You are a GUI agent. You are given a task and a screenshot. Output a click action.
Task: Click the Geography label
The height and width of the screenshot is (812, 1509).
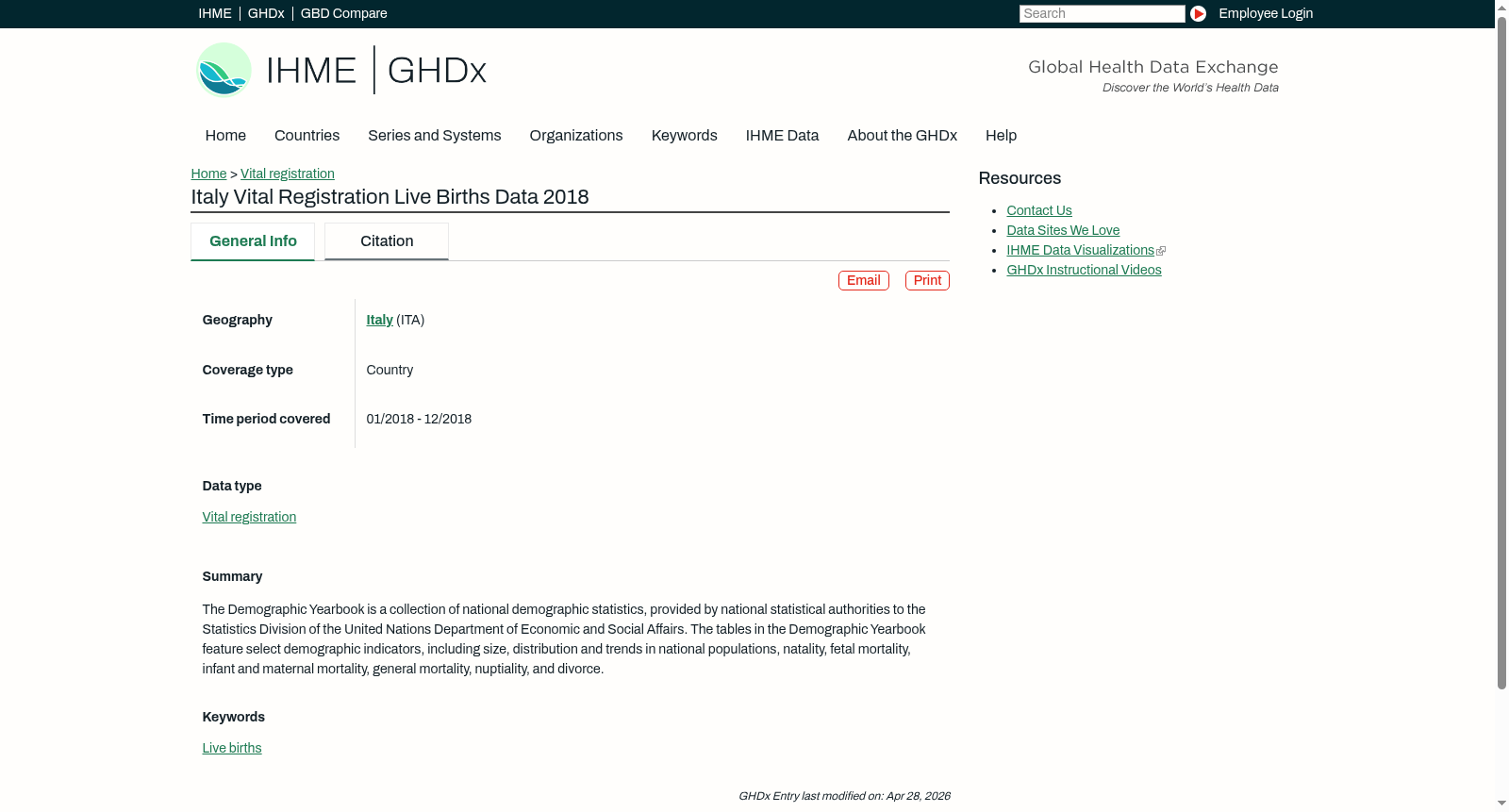(x=237, y=321)
